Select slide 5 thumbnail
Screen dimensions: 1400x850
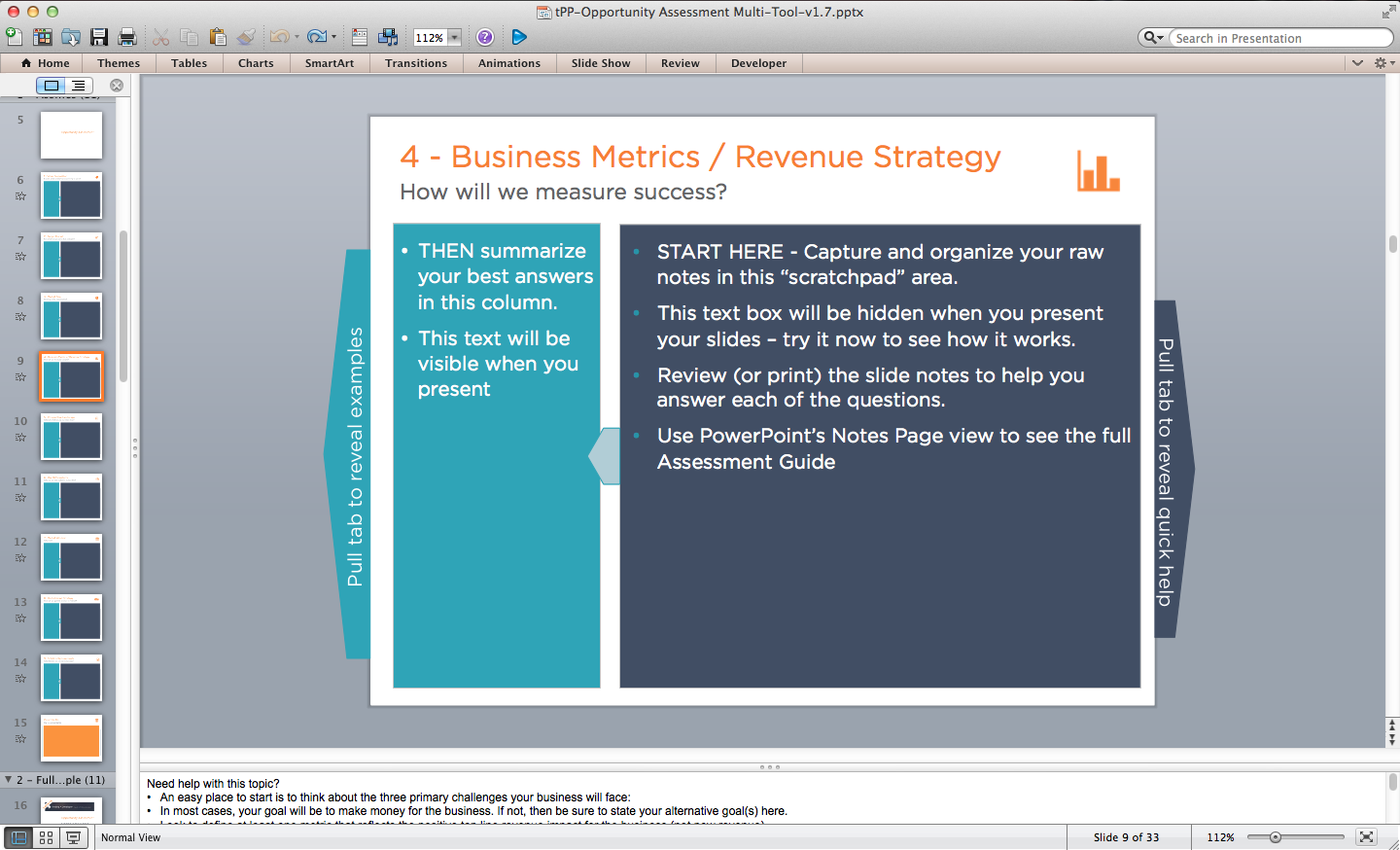pos(71,135)
